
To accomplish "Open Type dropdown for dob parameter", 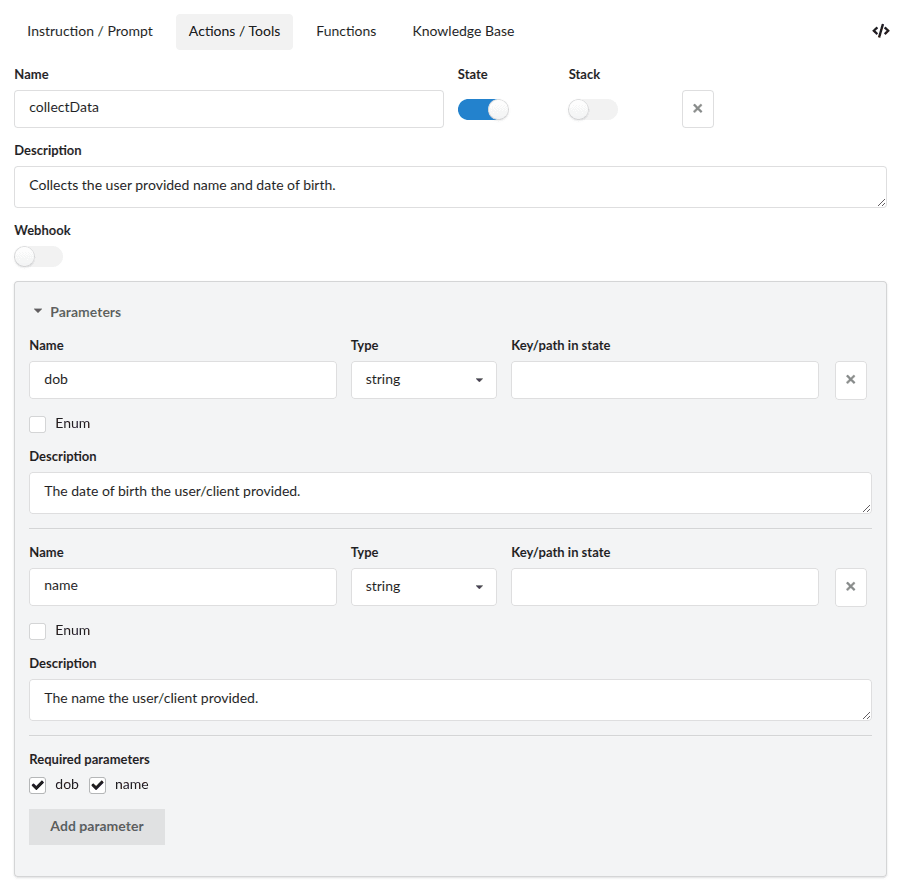I will tap(423, 380).
